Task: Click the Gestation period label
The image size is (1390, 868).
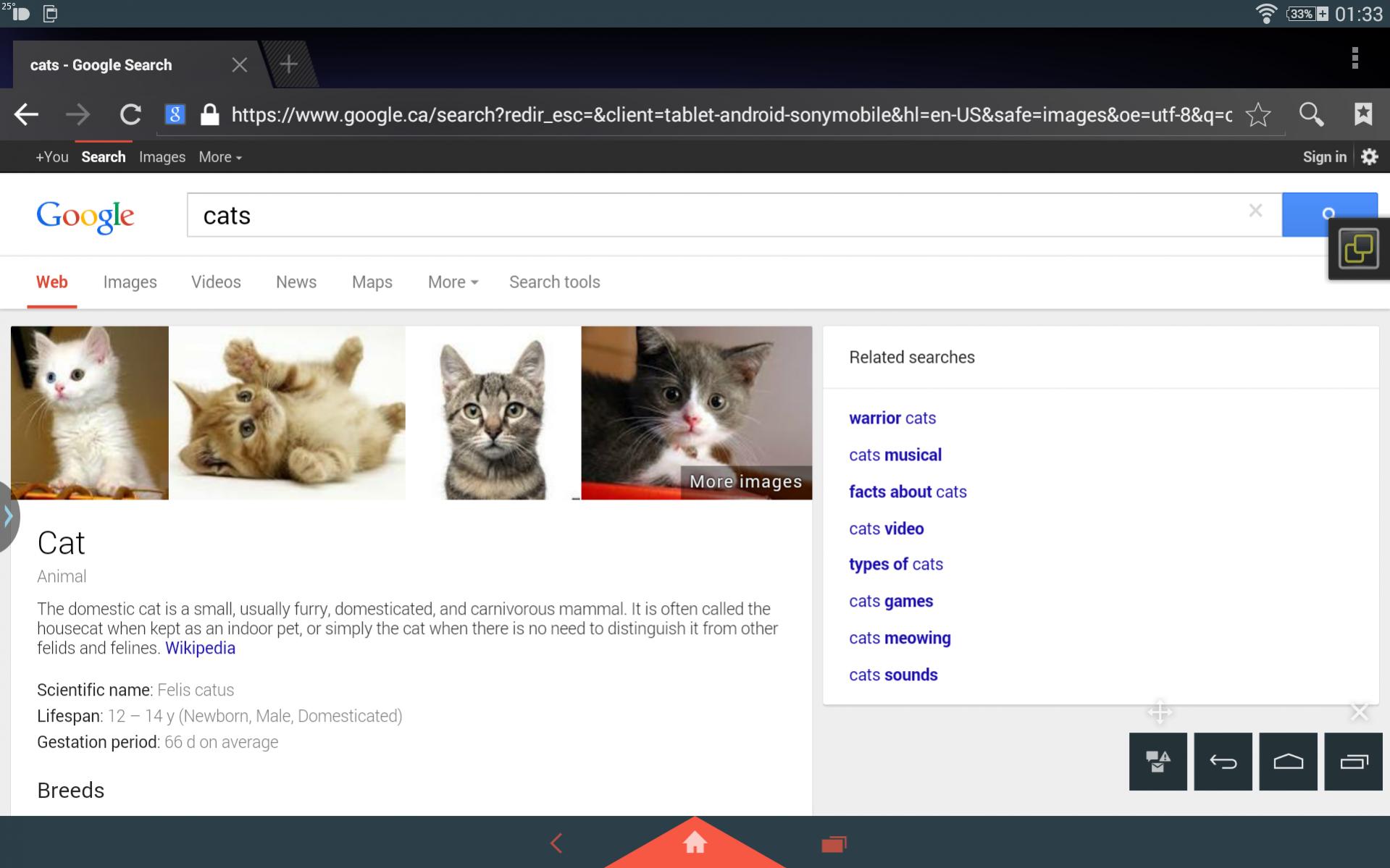Action: tap(99, 742)
